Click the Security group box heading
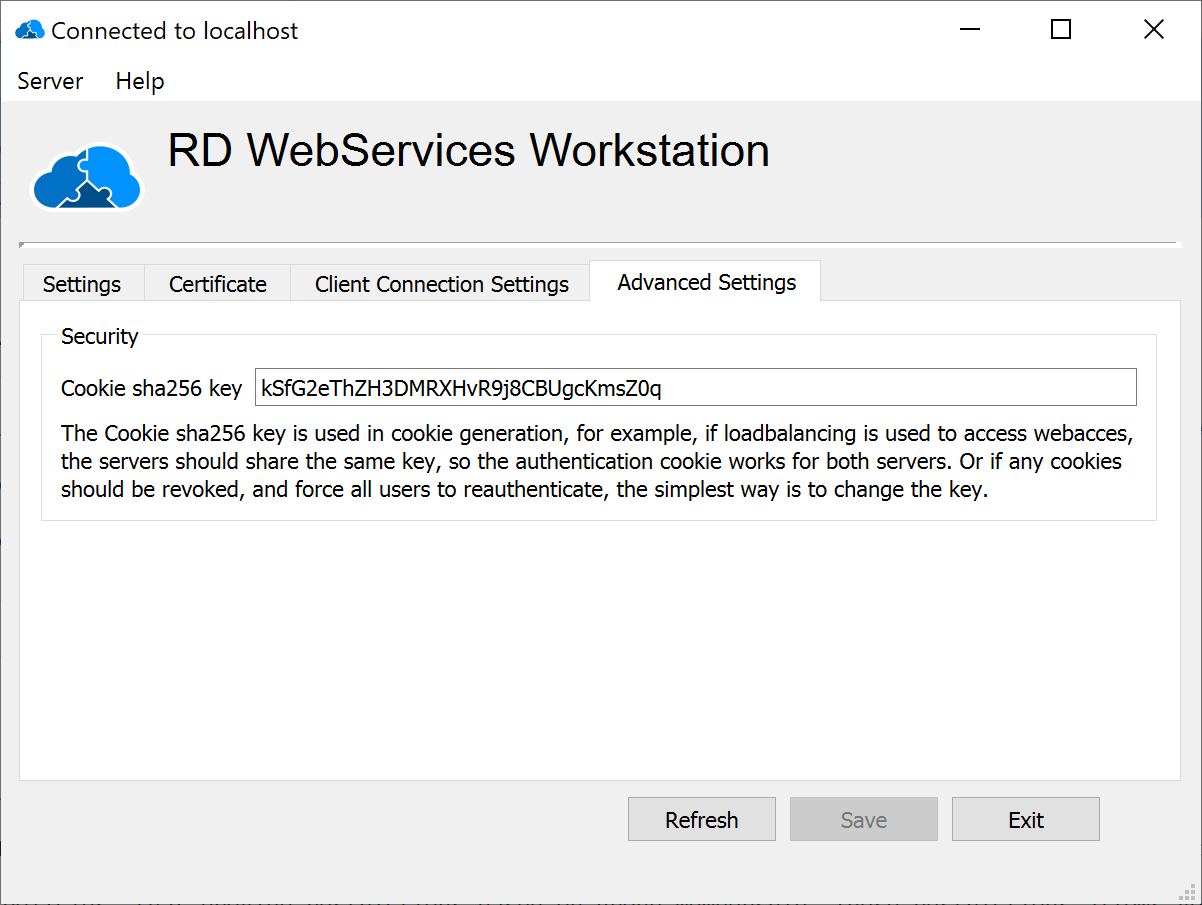This screenshot has height=905, width=1202. (99, 336)
